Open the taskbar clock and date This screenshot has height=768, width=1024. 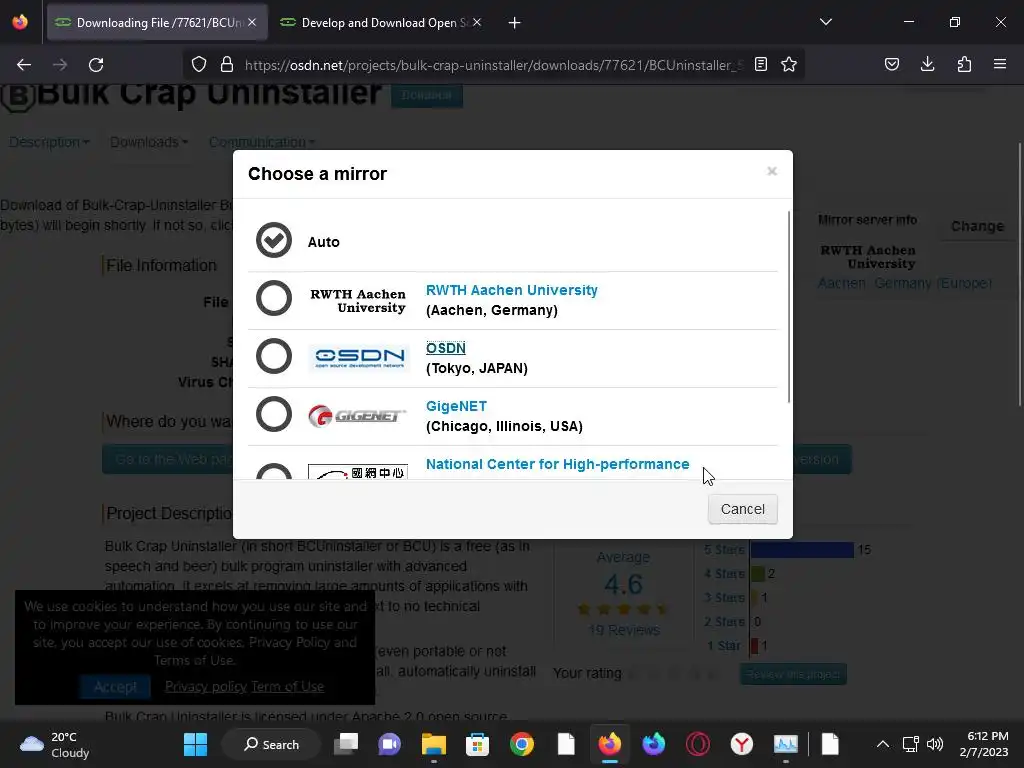click(984, 744)
